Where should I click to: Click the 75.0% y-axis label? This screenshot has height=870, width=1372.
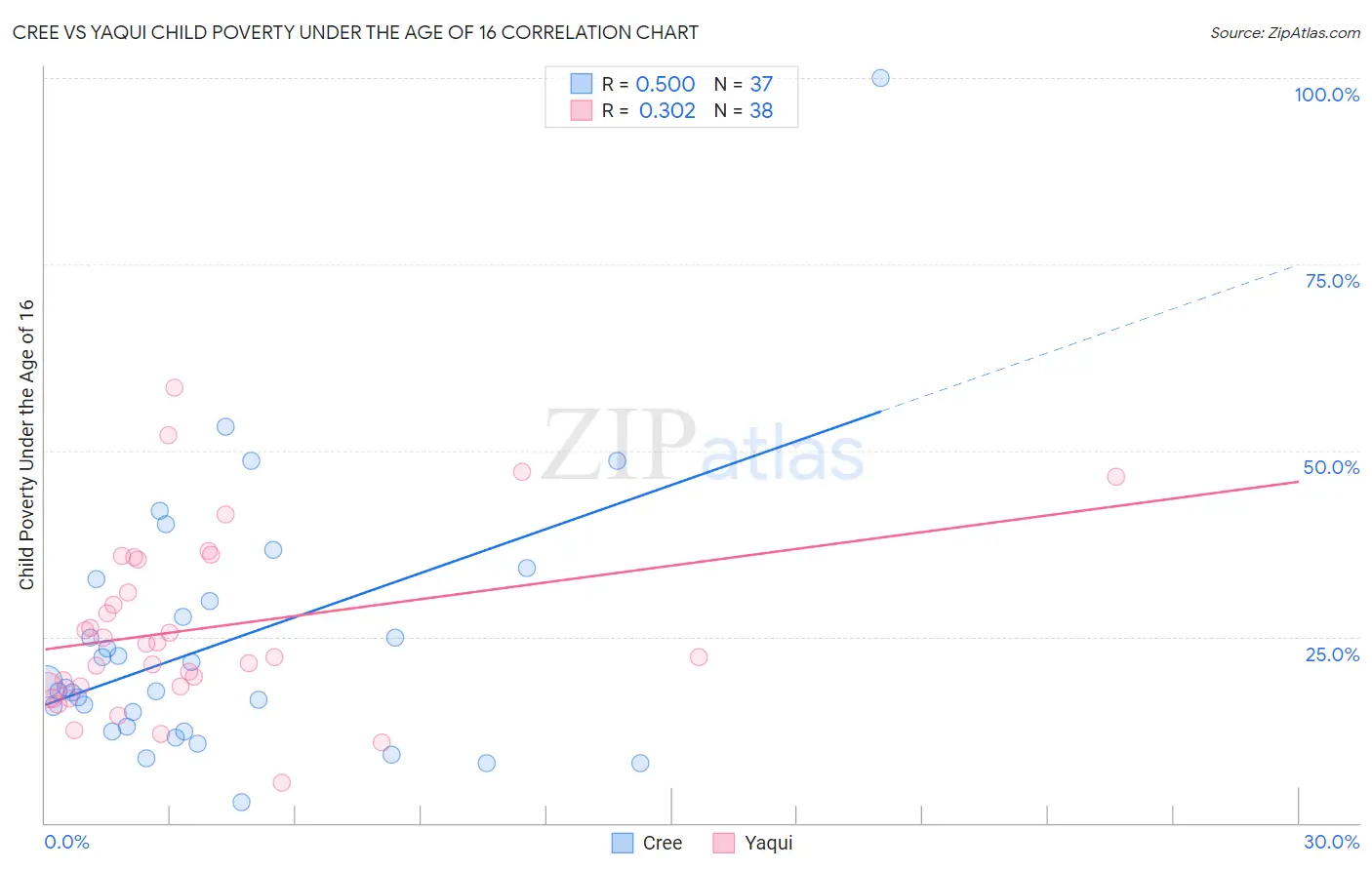pyautogui.click(x=1332, y=281)
